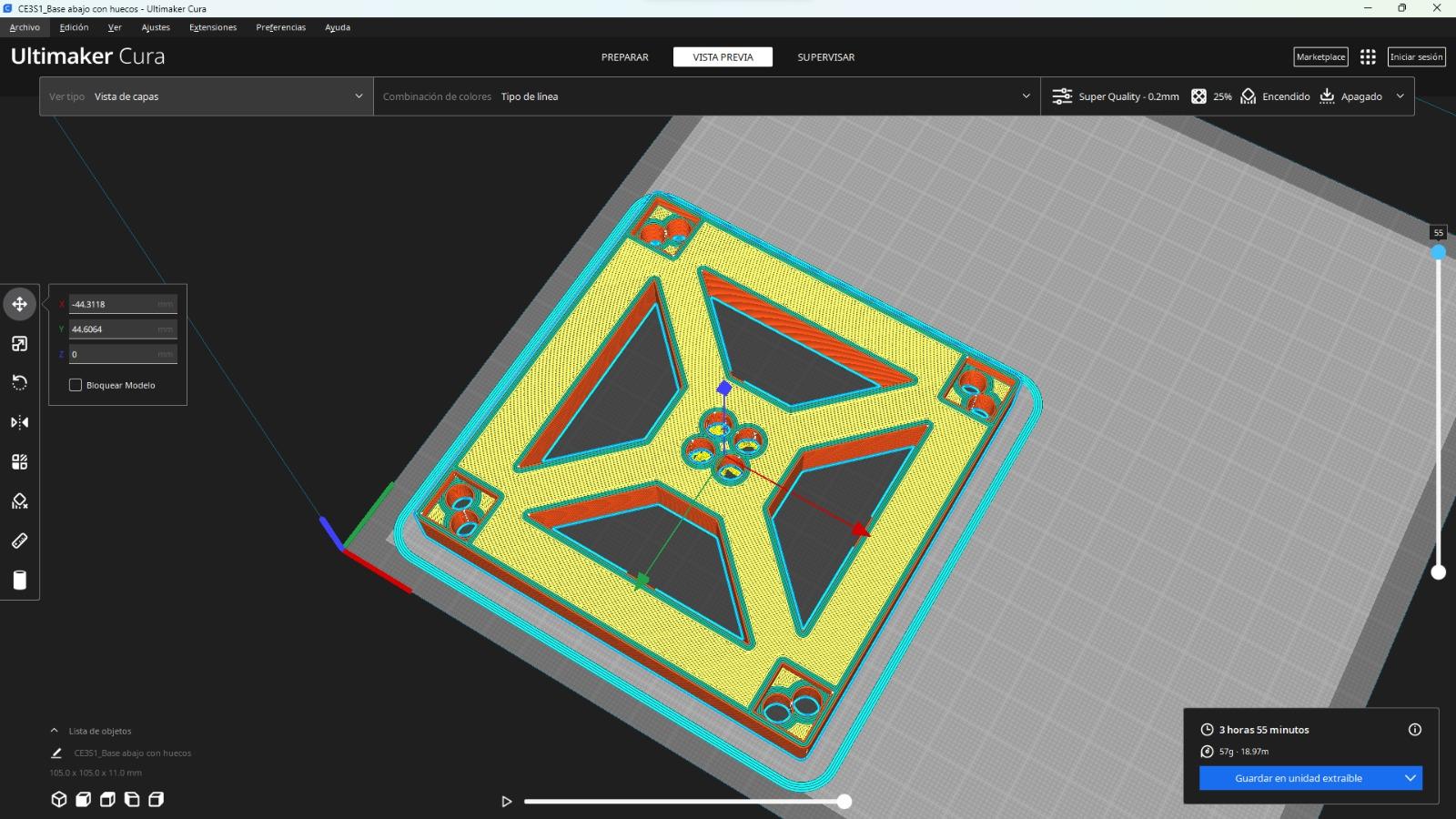Switch camera to left side view
This screenshot has width=1456, height=819.
tap(132, 800)
